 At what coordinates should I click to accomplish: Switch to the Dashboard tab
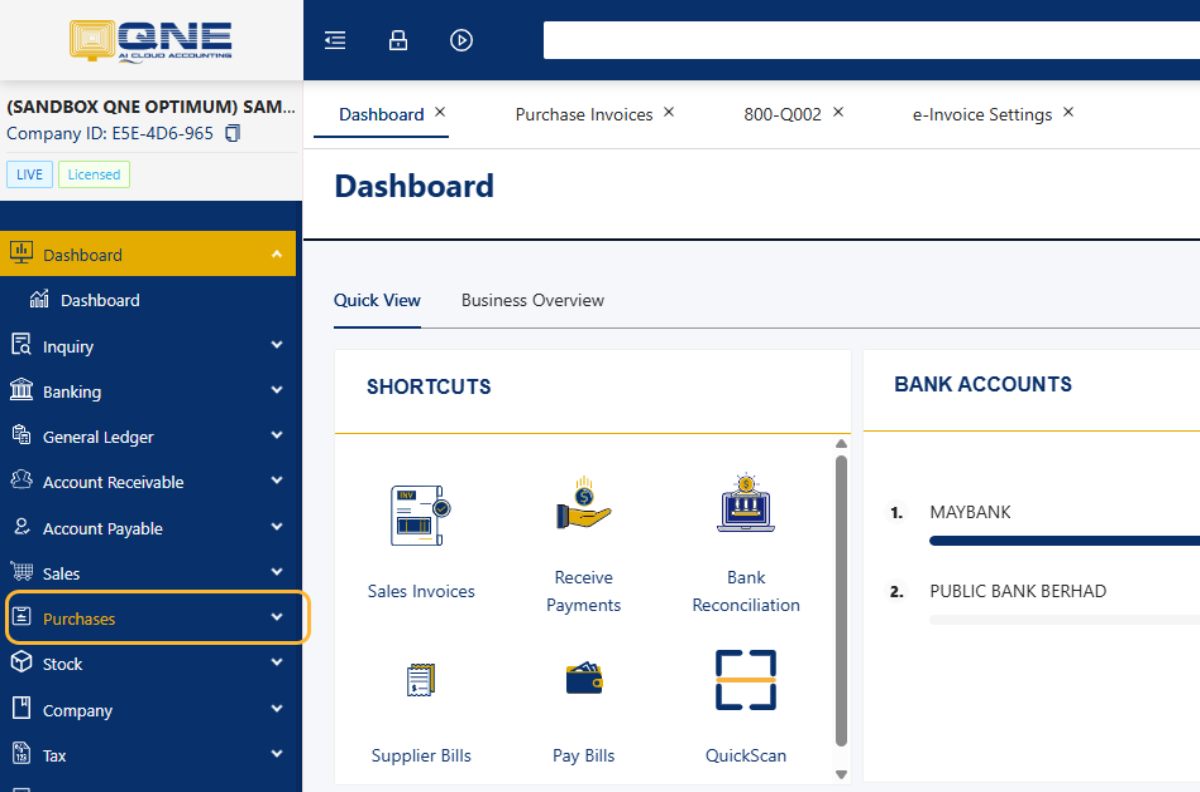381,114
